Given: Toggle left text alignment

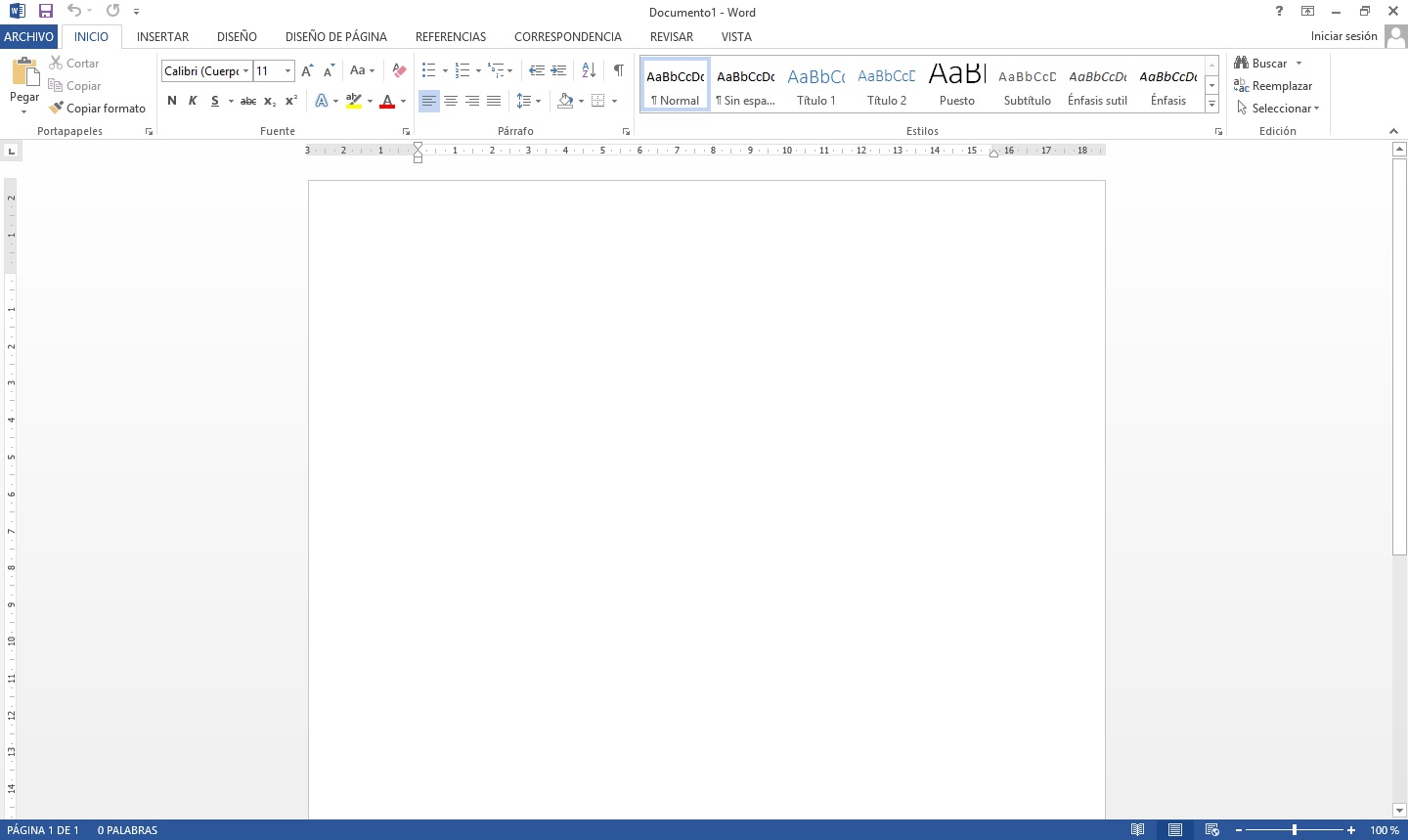Looking at the screenshot, I should (429, 101).
